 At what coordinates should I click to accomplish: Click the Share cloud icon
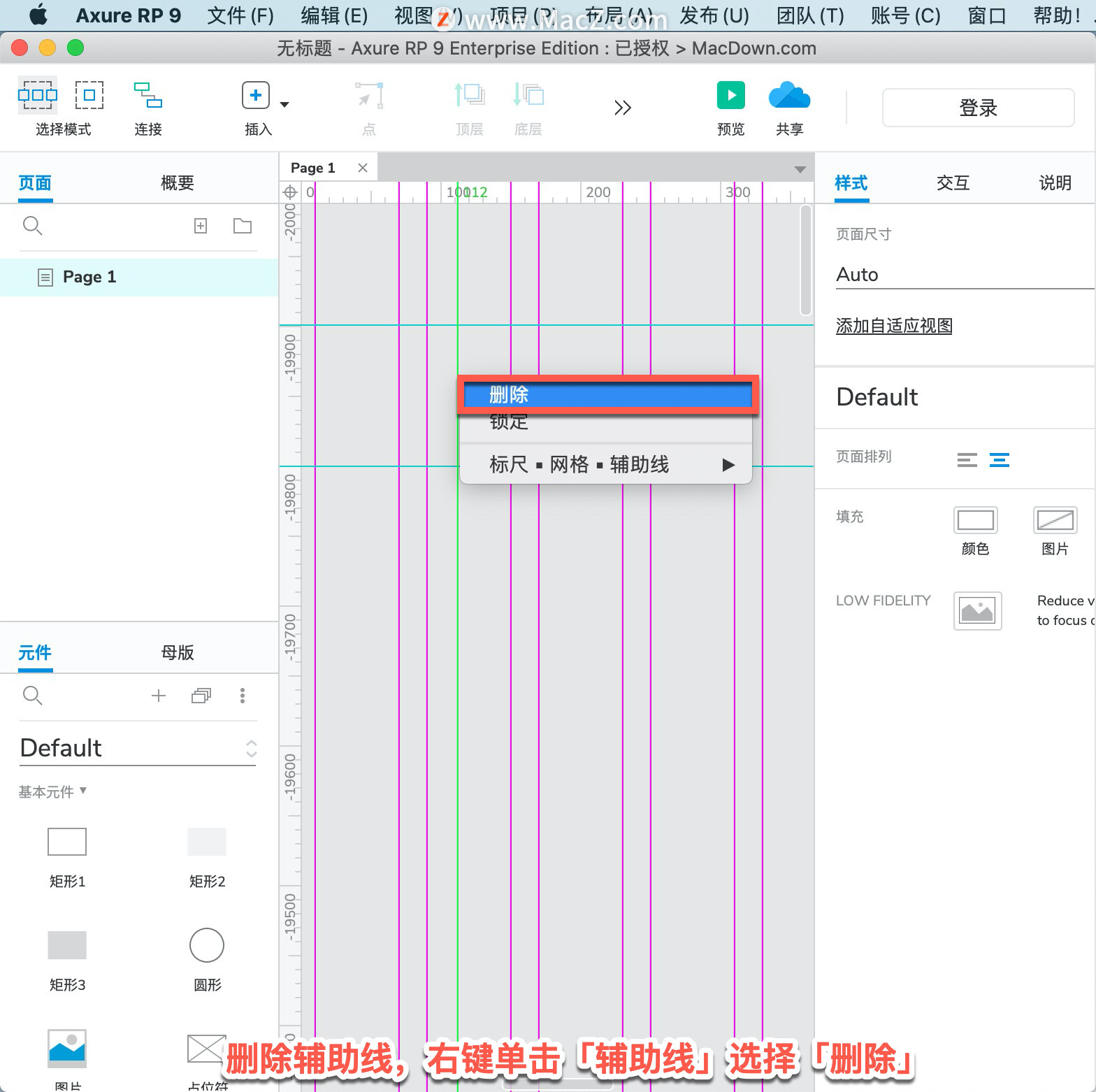point(790,95)
